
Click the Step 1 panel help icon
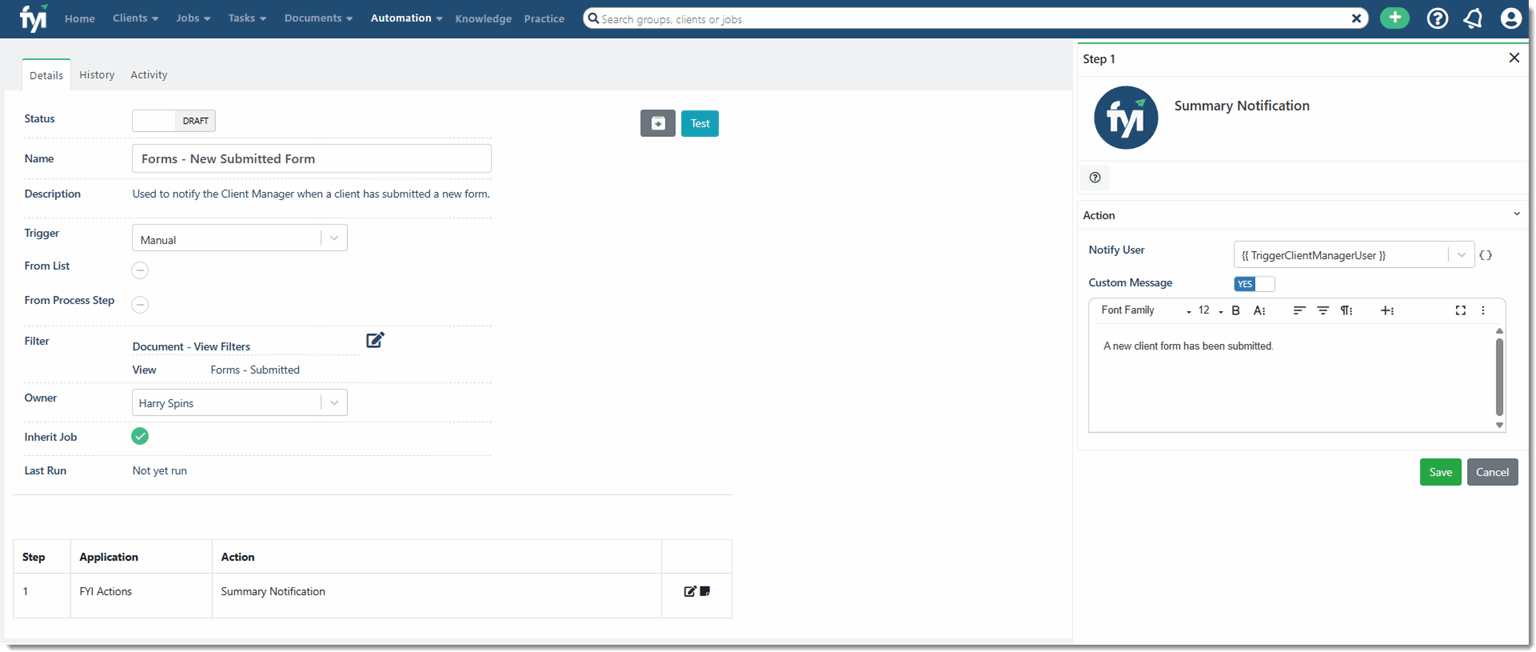tap(1095, 177)
